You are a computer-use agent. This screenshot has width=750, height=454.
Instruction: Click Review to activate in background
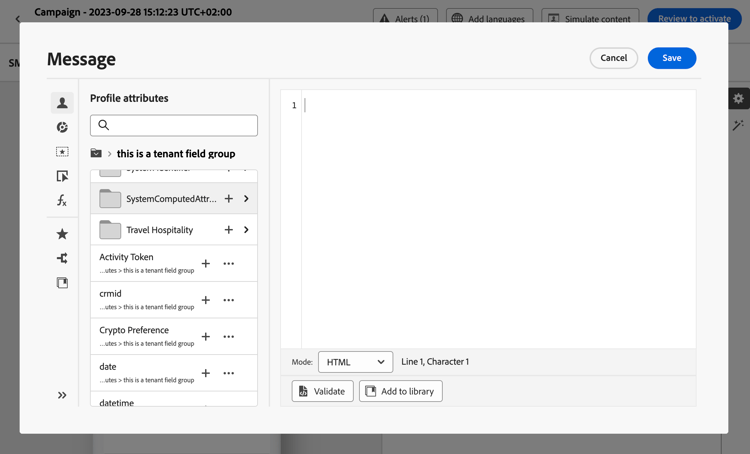pyautogui.click(x=695, y=17)
